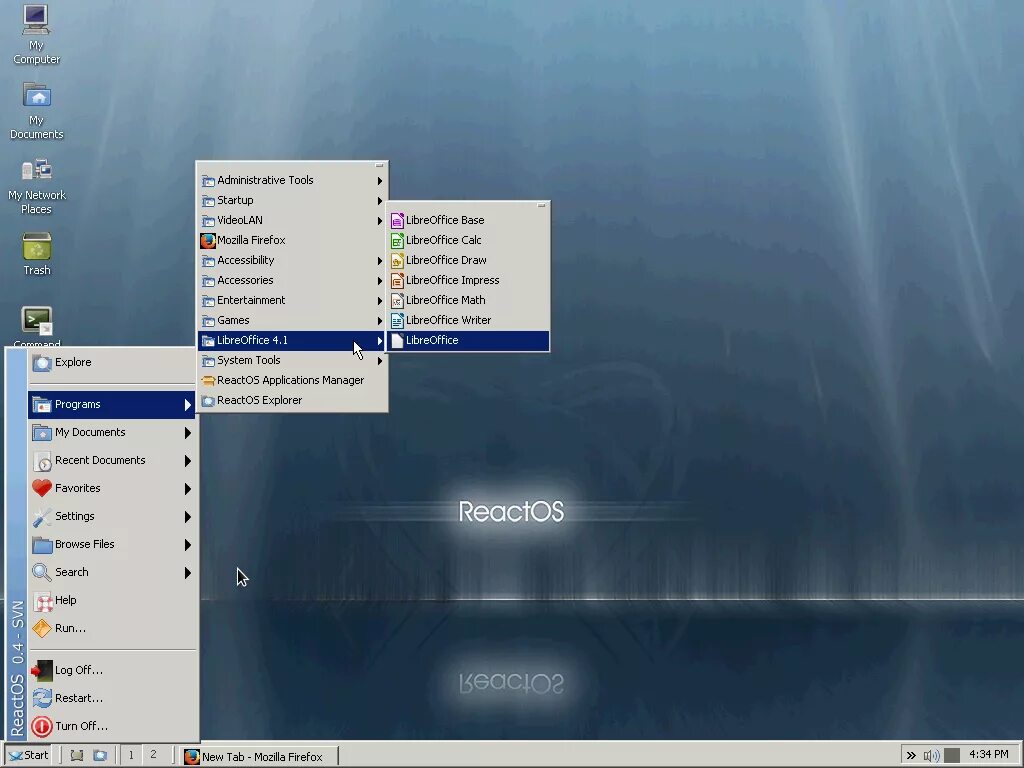The image size is (1024, 768).
Task: Click the 4:34 PM clock
Action: tap(989, 755)
